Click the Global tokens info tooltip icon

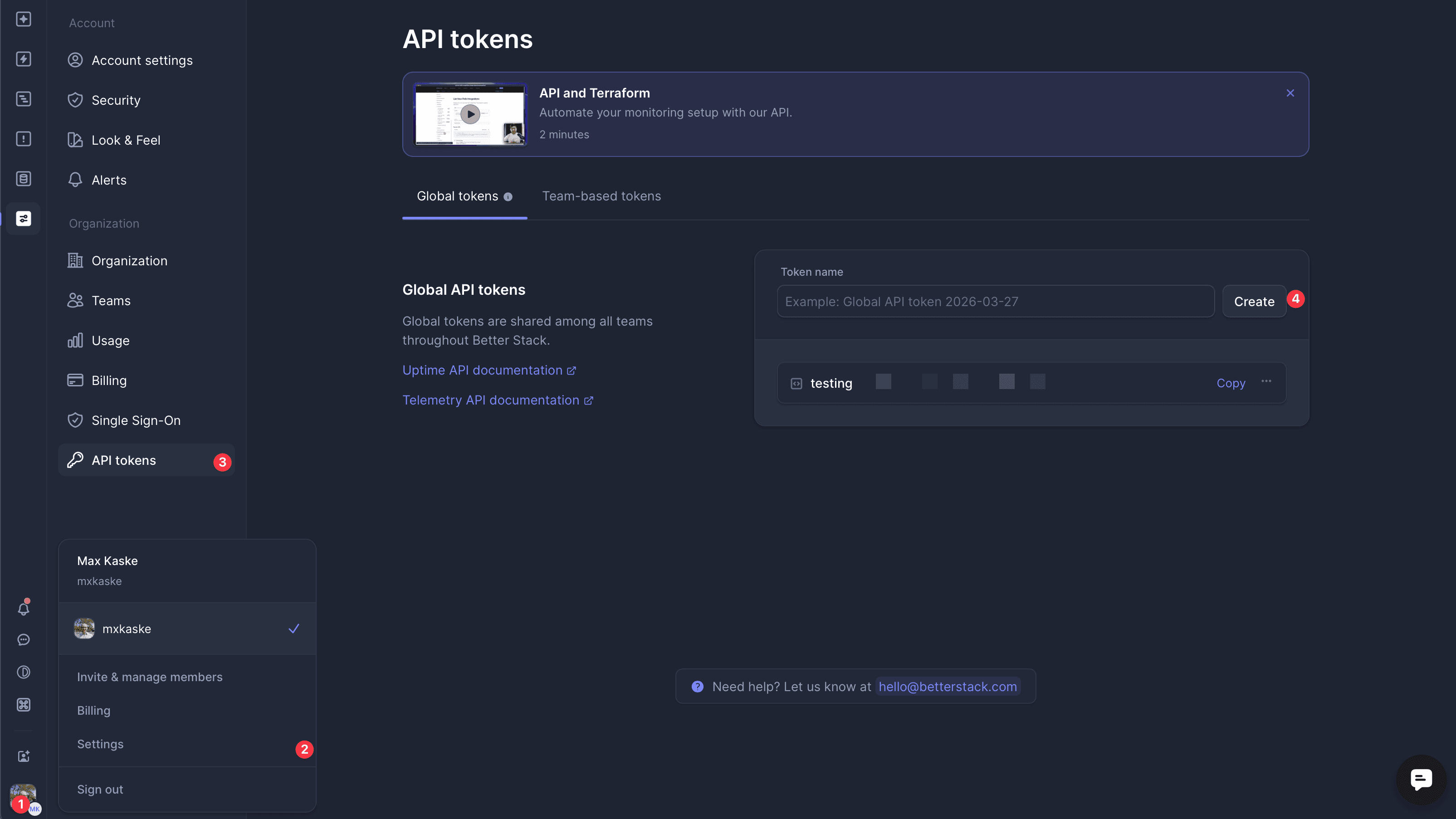tap(508, 197)
